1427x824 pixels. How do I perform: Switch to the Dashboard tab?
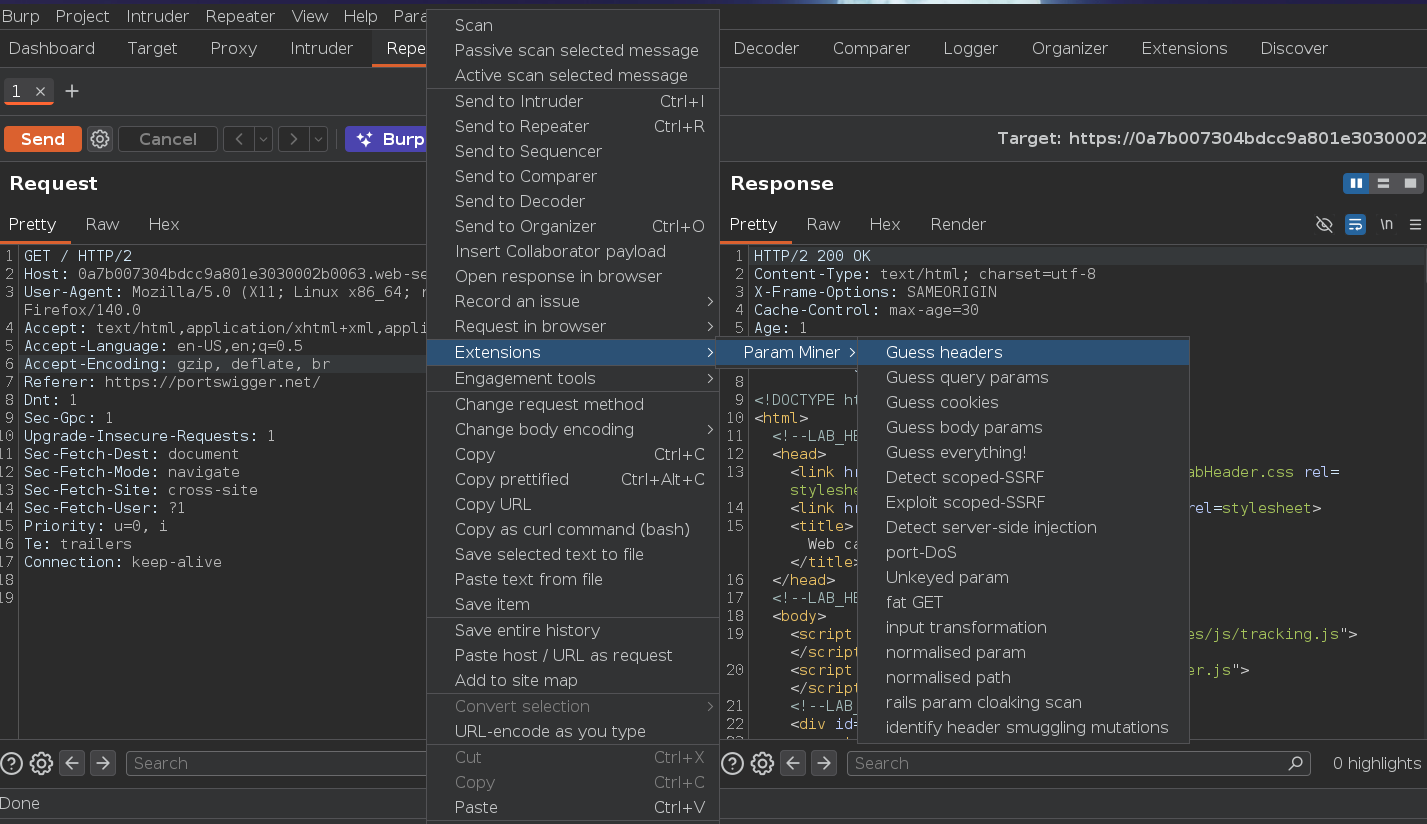(52, 48)
